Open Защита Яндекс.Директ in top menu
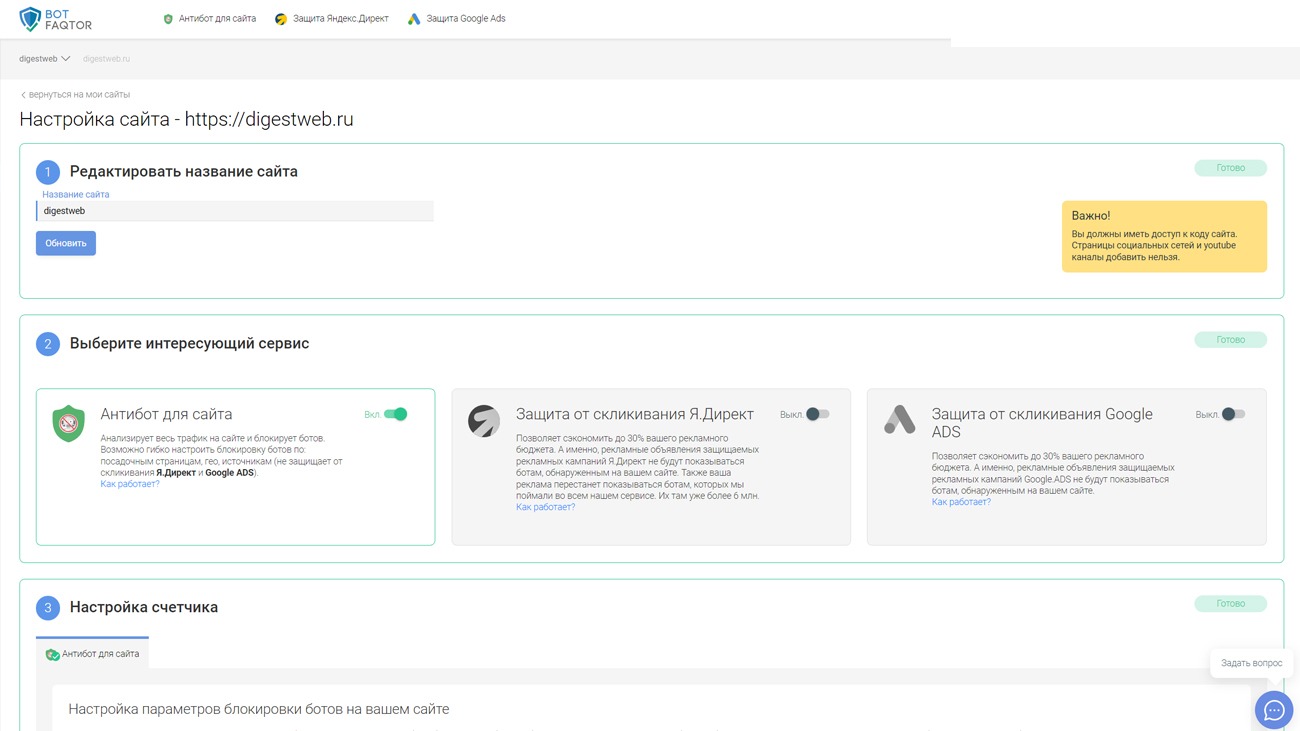 pyautogui.click(x=332, y=19)
